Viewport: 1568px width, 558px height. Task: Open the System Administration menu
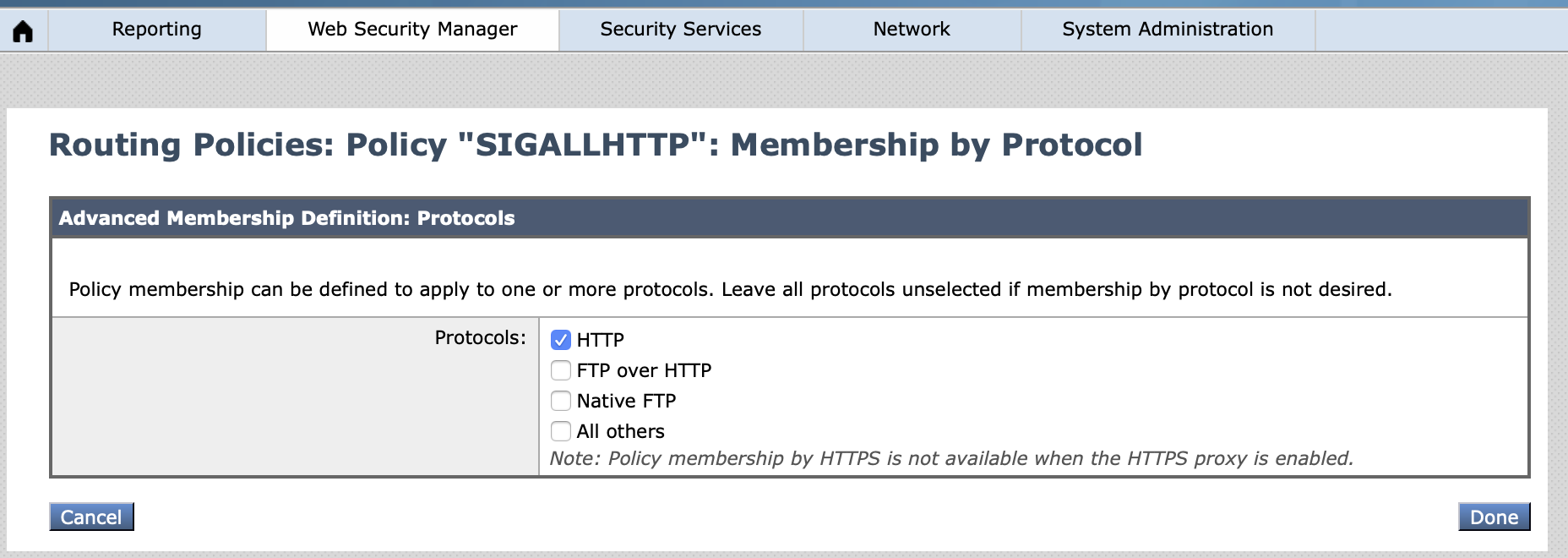click(x=1168, y=30)
